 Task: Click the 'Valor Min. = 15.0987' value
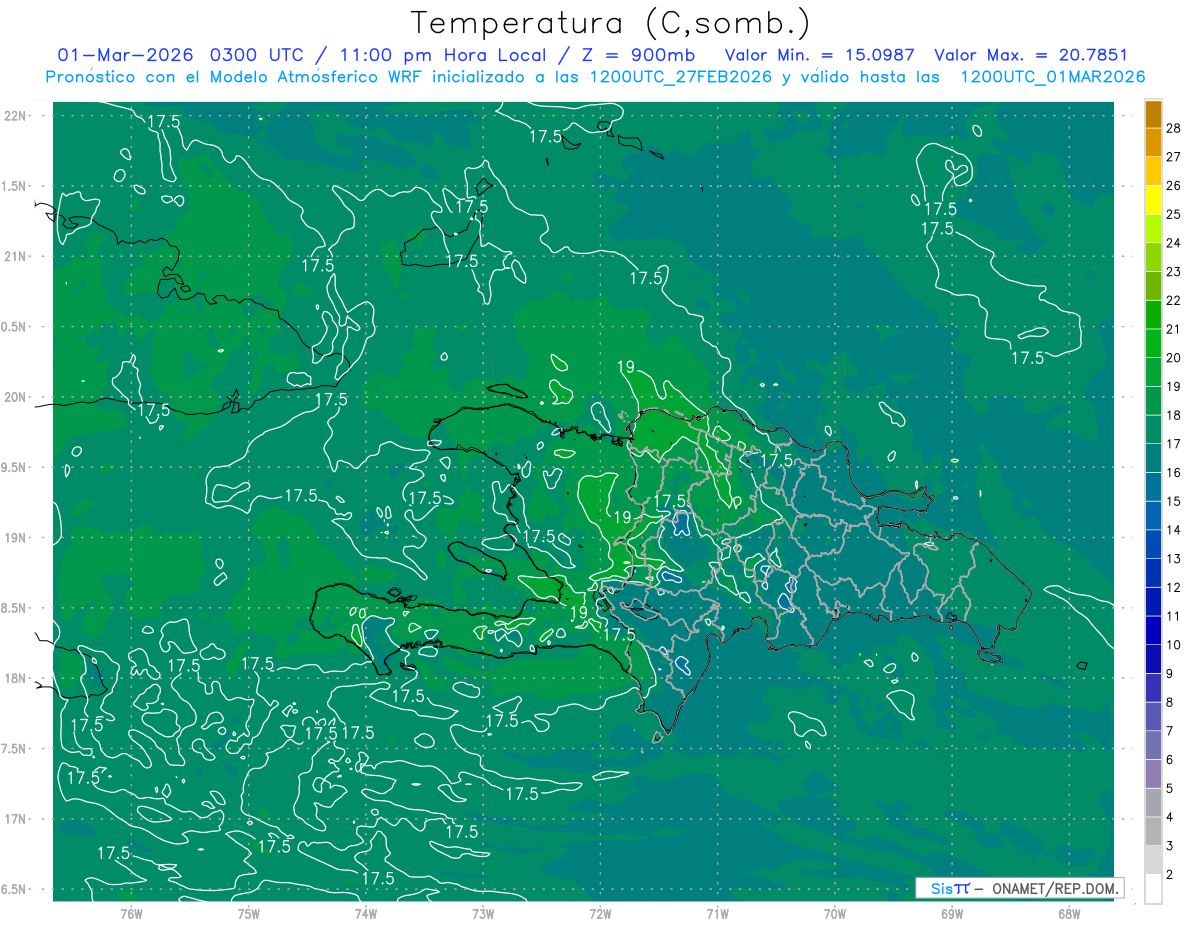(821, 55)
